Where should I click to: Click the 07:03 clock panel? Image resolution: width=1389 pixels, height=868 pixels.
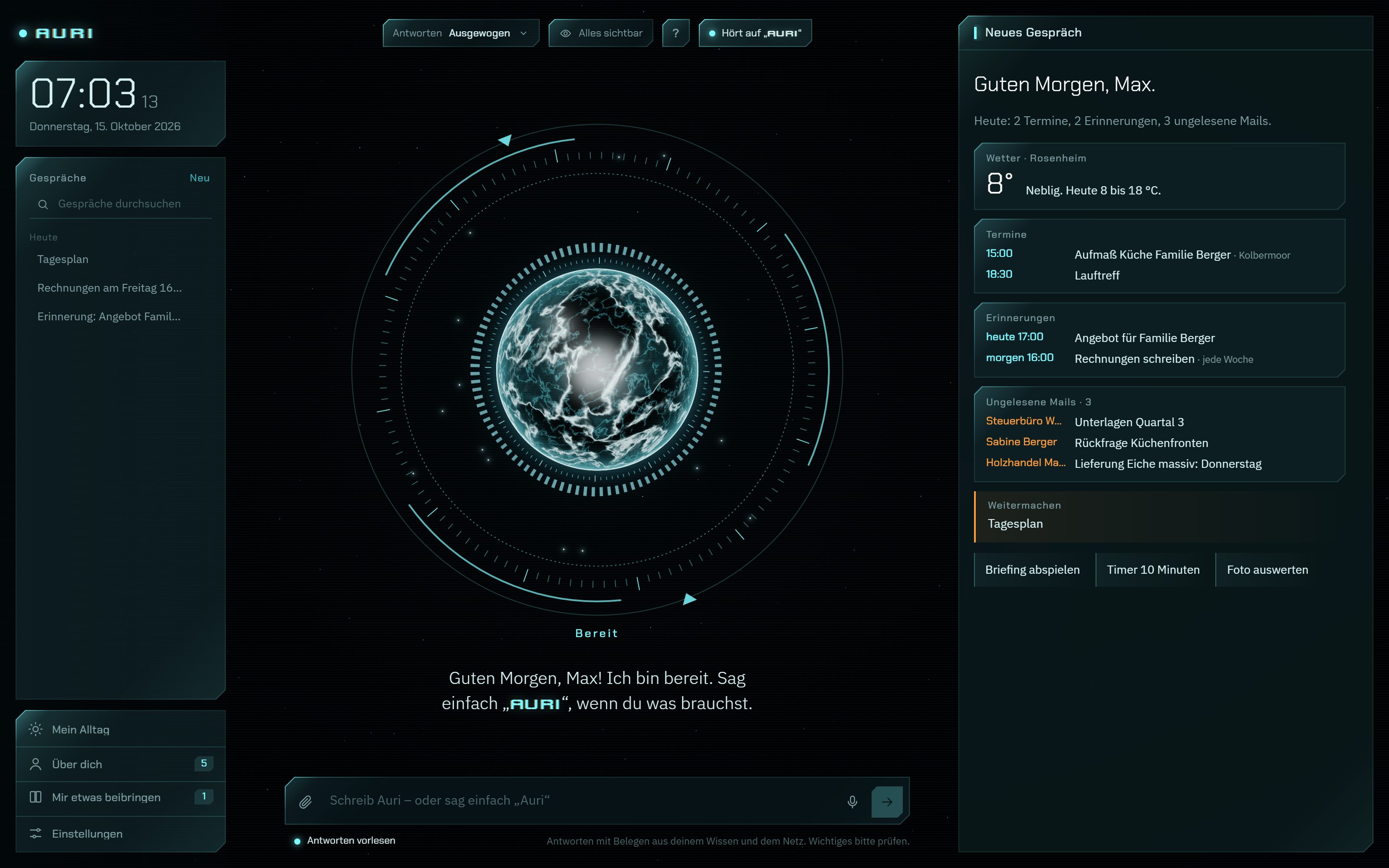pyautogui.click(x=121, y=103)
